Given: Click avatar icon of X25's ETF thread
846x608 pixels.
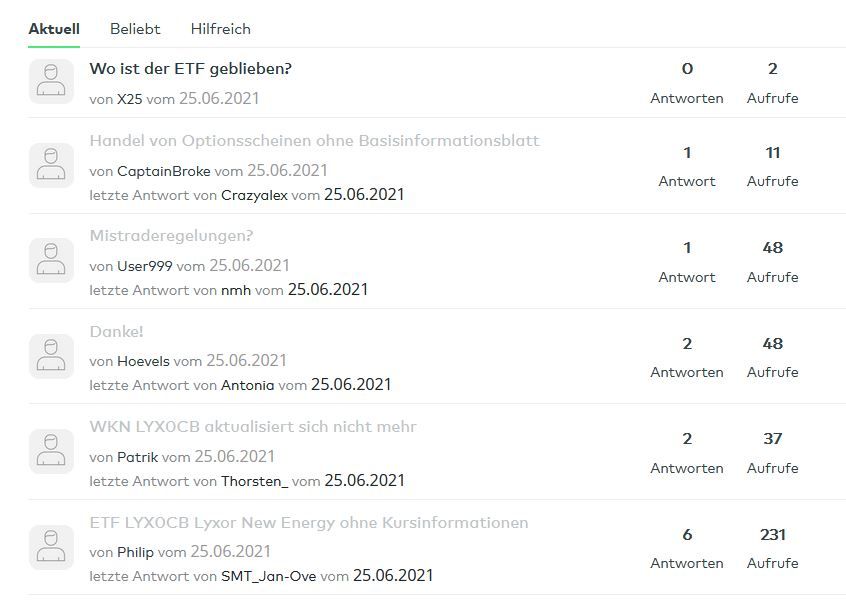Looking at the screenshot, I should pos(51,82).
